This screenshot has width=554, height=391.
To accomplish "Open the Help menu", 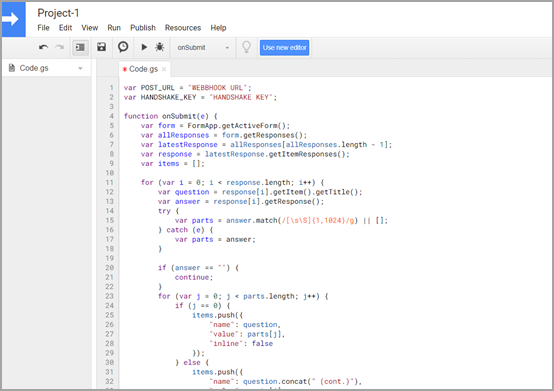I will point(218,28).
